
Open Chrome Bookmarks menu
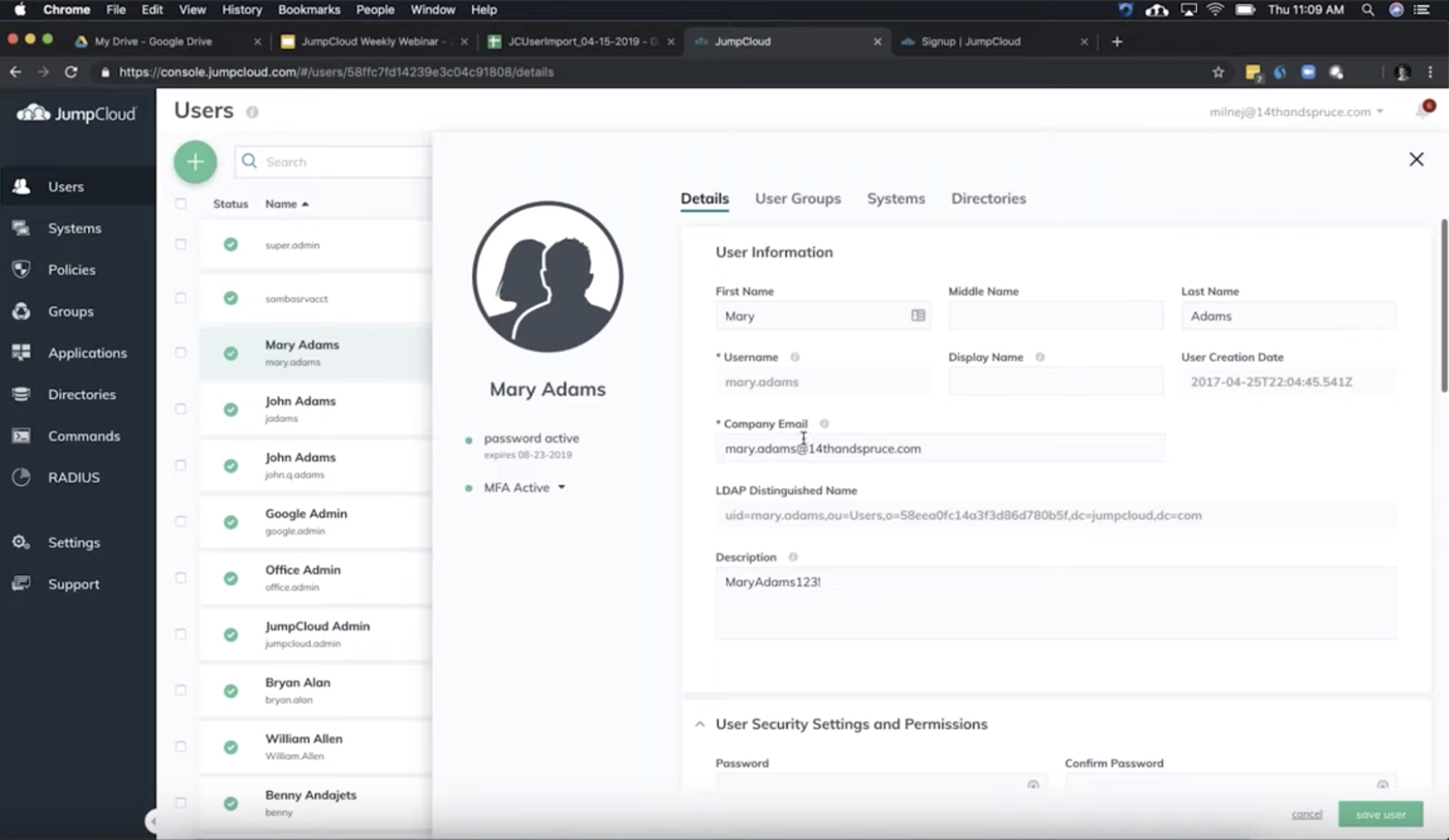click(309, 10)
